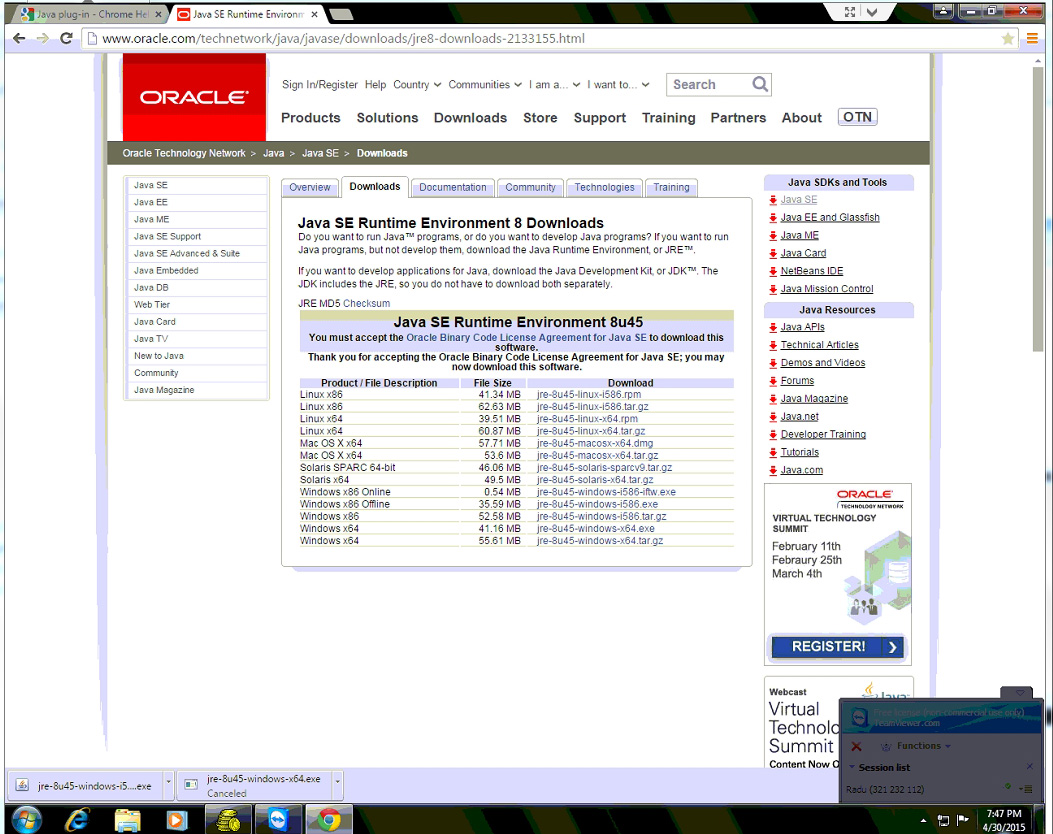Click the Oracle logo
Image resolution: width=1053 pixels, height=834 pixels.
click(x=194, y=97)
